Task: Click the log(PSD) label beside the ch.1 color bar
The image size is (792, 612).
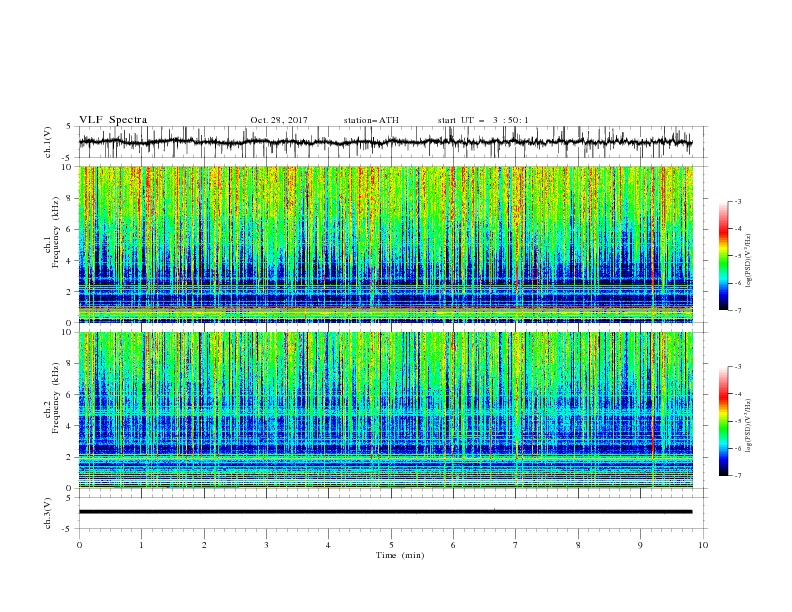Action: tap(748, 261)
